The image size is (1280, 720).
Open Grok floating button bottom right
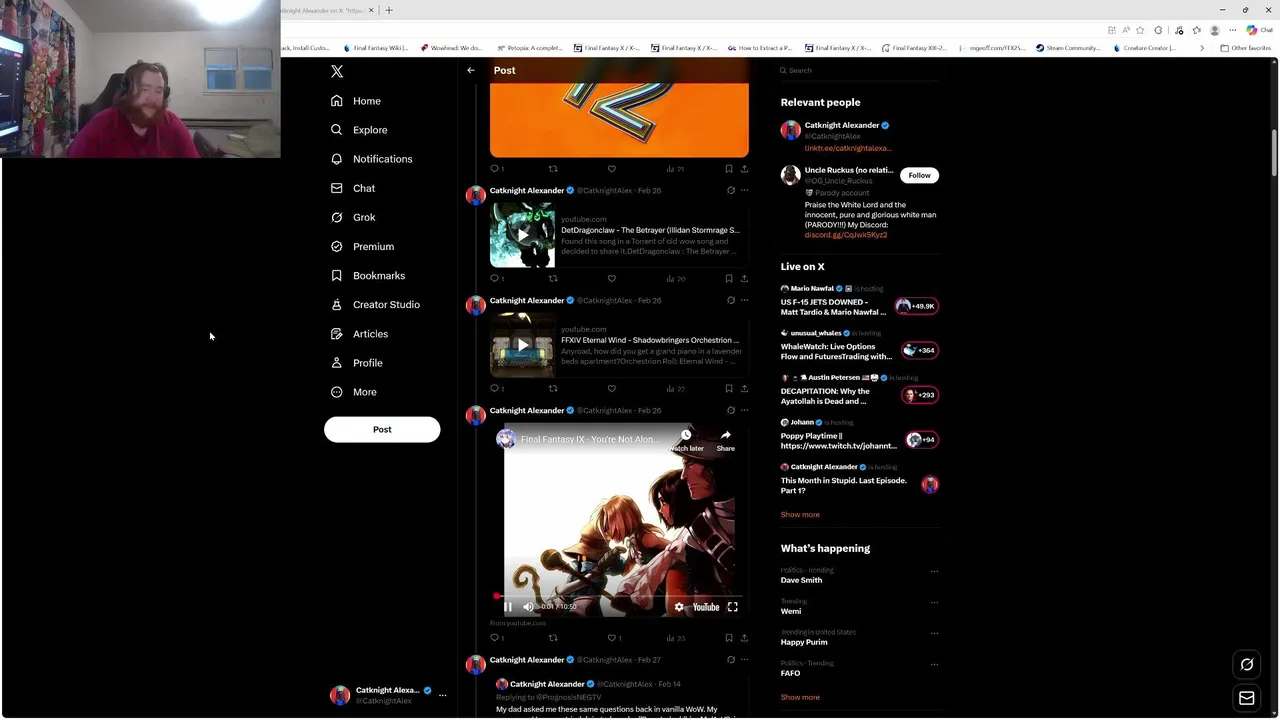click(1247, 664)
